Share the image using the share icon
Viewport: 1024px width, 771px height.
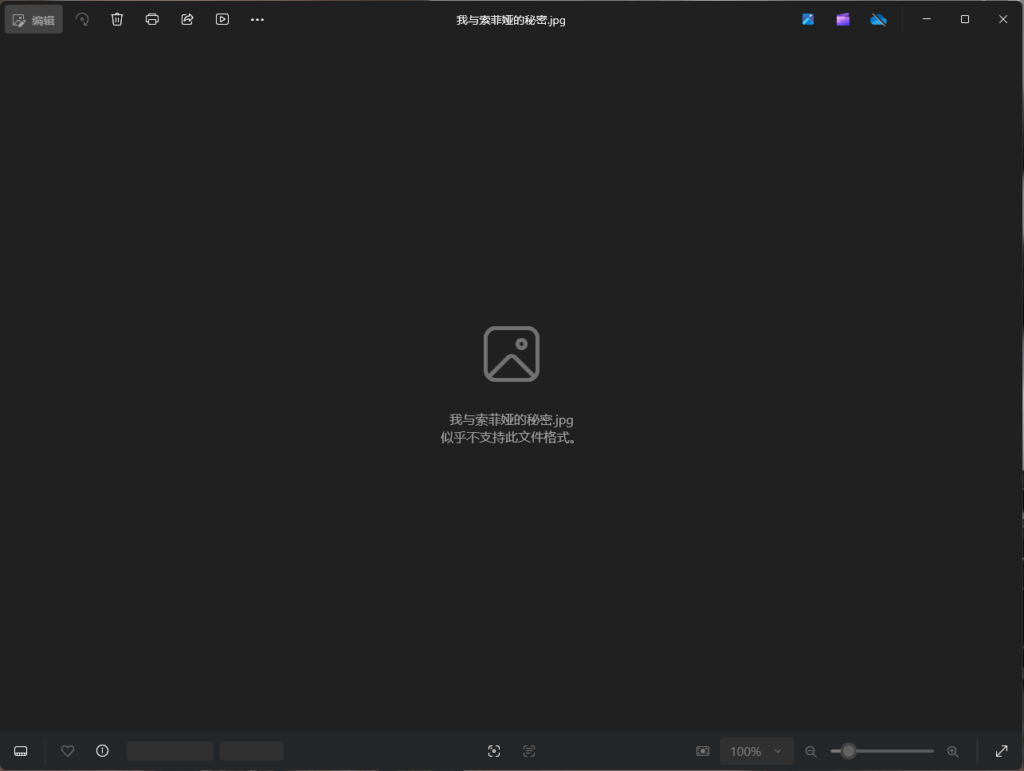187,20
